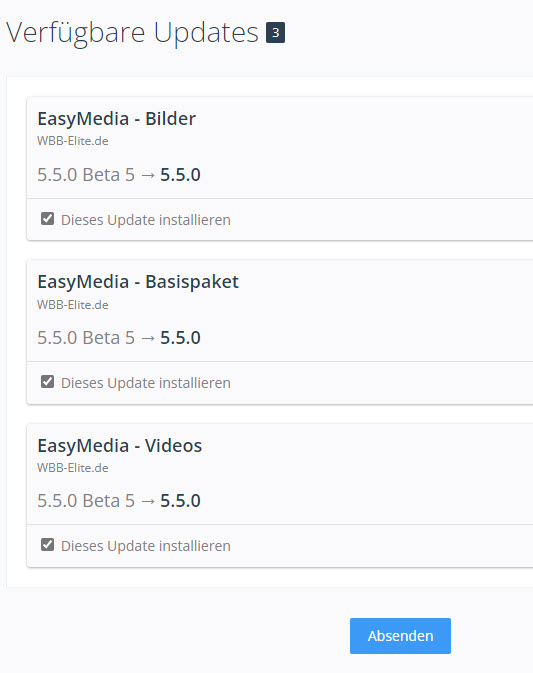The height and width of the screenshot is (673, 533).
Task: Click Bilder version 5.5.0 Beta 5 text
Action: tap(86, 175)
